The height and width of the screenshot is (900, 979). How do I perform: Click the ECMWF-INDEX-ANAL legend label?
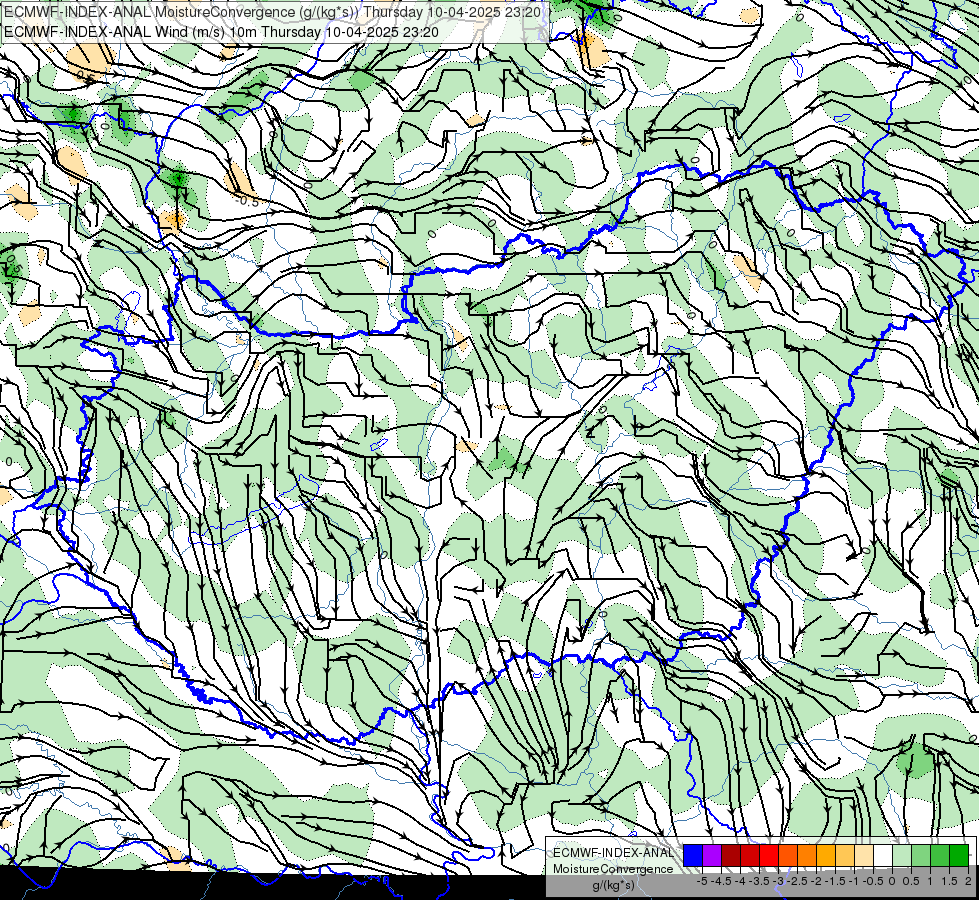tap(613, 853)
